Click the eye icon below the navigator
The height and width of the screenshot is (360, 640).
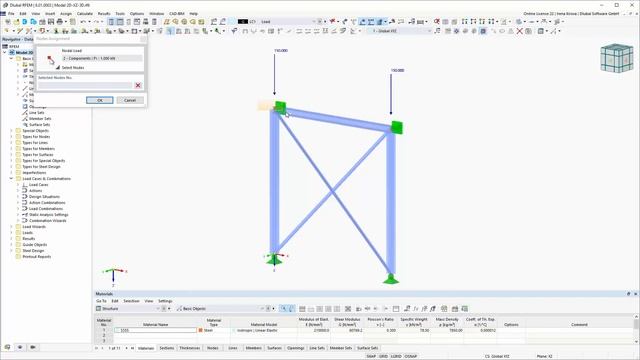[x=20, y=347]
